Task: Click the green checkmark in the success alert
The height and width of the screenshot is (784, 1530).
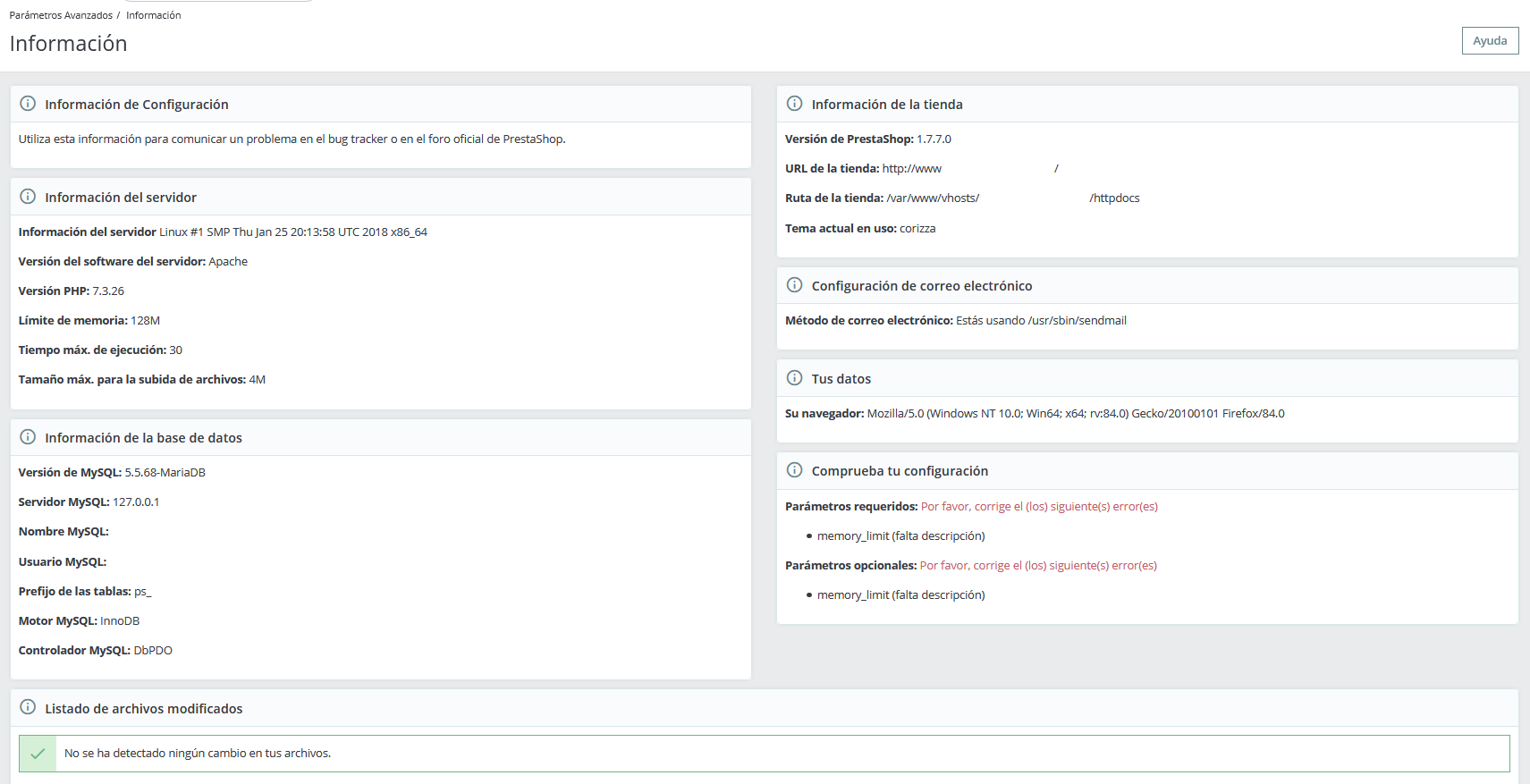Action: (38, 754)
